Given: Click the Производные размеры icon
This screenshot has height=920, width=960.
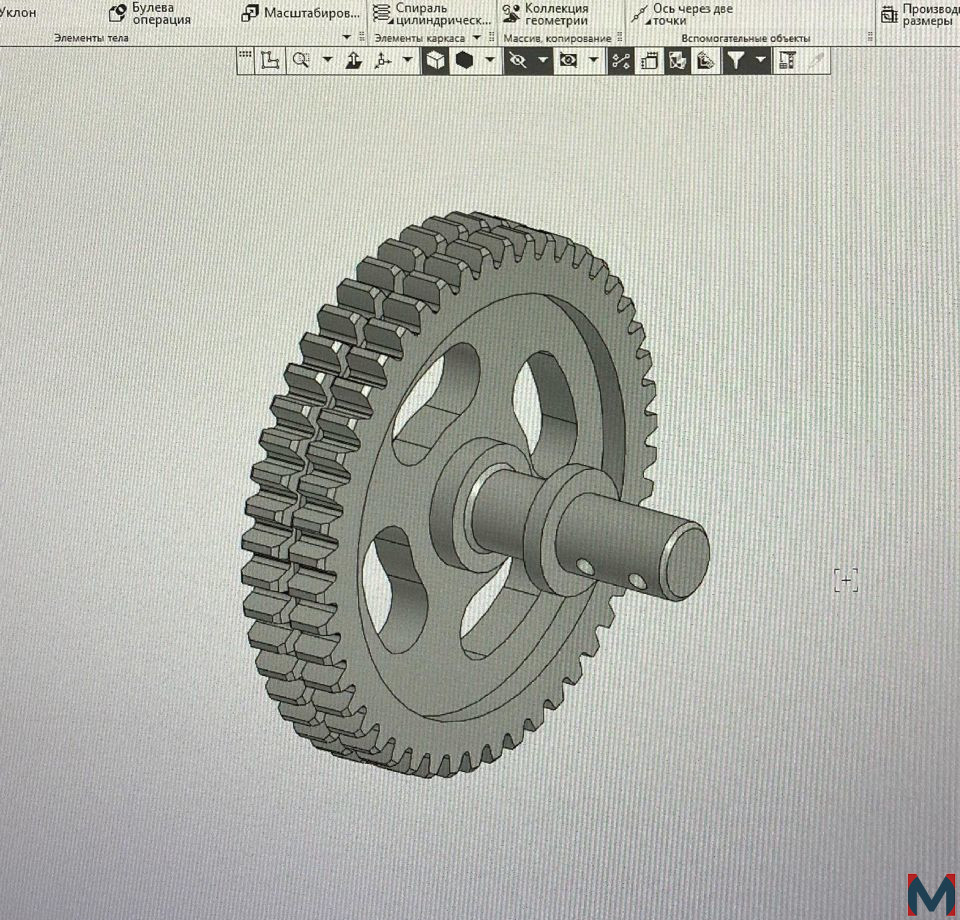Looking at the screenshot, I should coord(889,15).
